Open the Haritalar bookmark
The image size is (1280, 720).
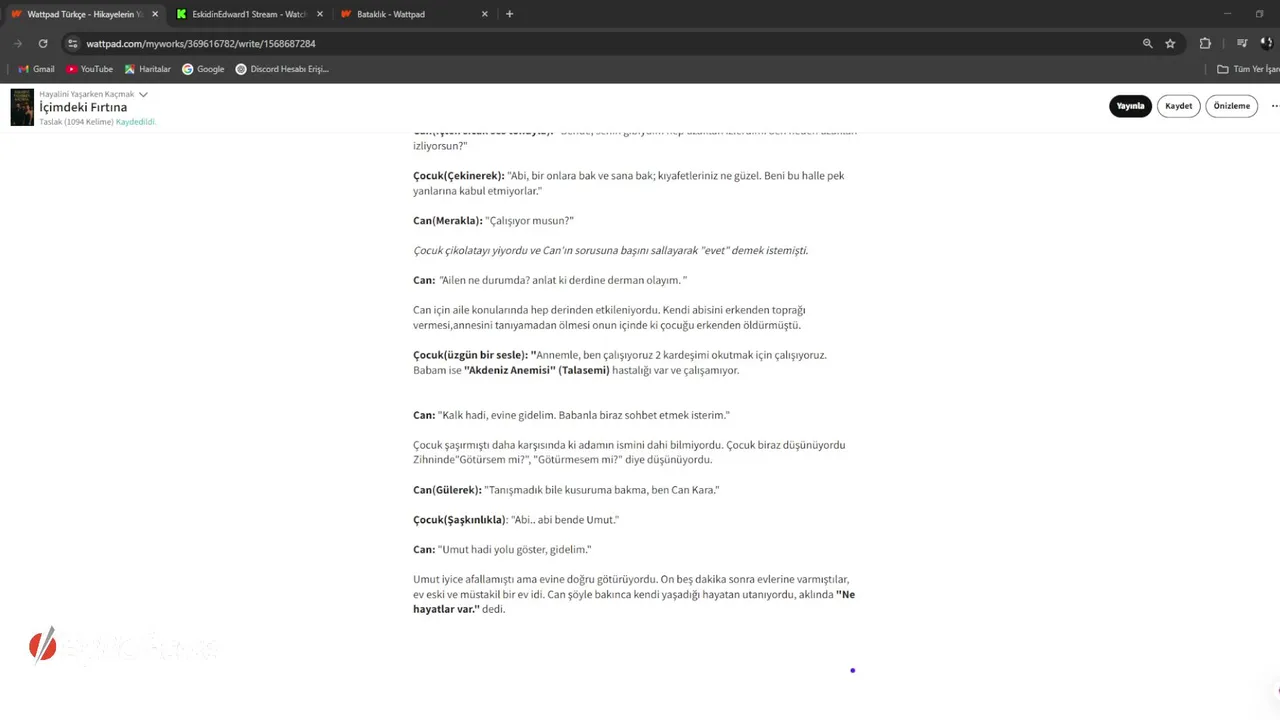click(x=147, y=69)
